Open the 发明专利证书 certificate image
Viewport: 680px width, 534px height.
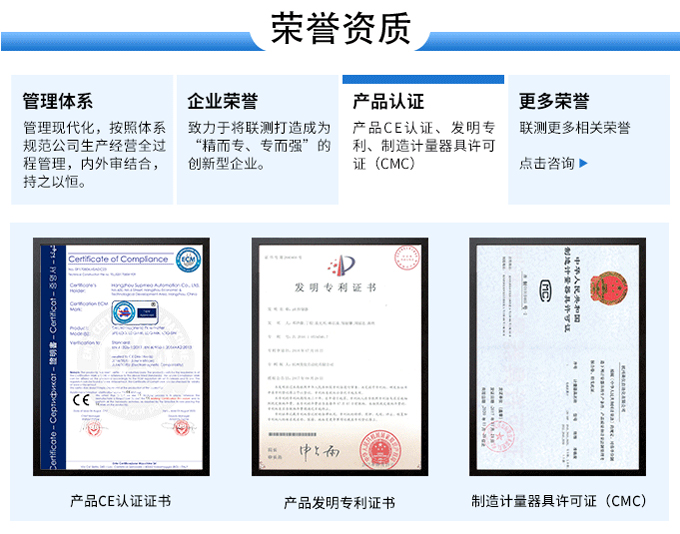coord(339,357)
